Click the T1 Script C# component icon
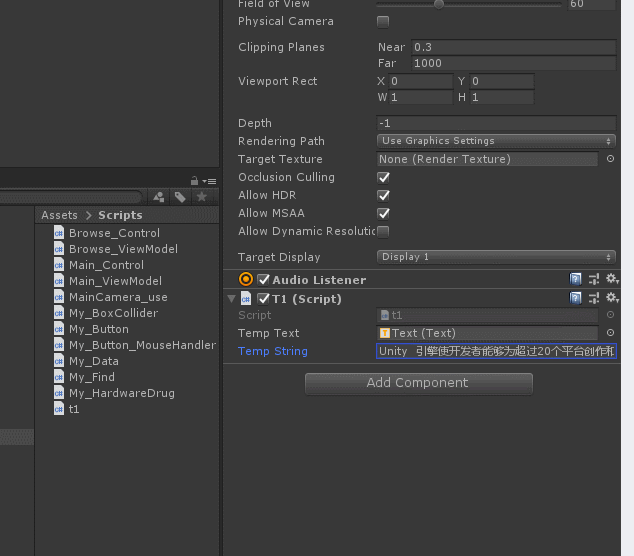The height and width of the screenshot is (556, 634). [x=246, y=299]
